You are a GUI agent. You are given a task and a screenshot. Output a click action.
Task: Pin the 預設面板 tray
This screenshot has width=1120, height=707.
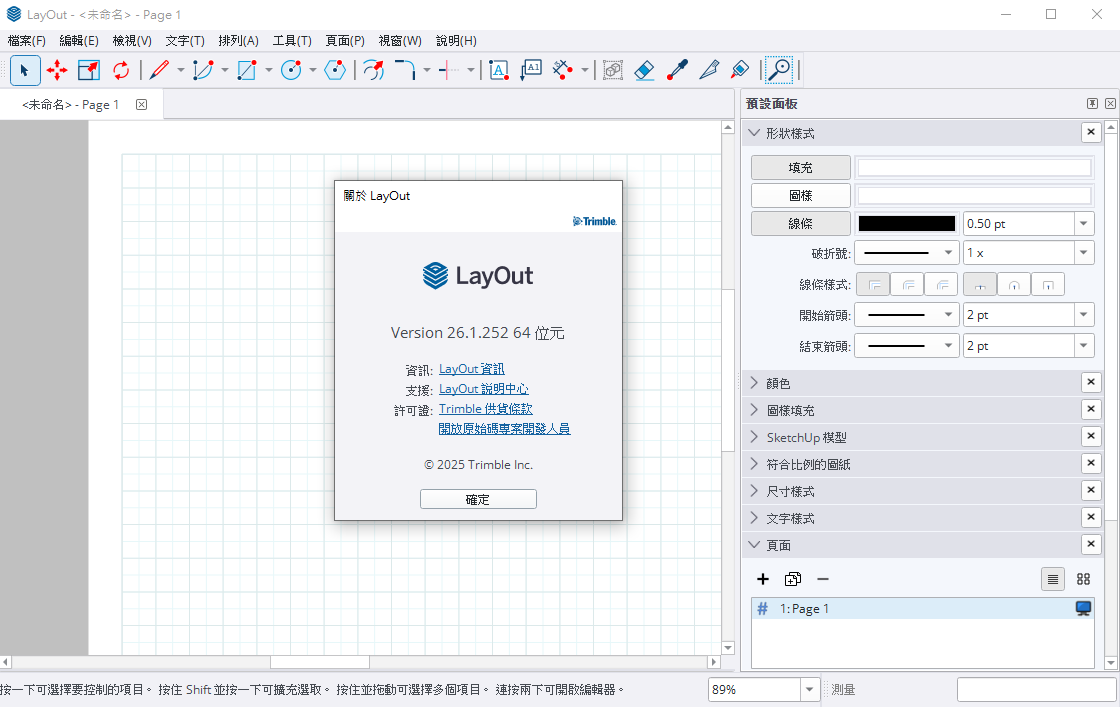click(1092, 104)
